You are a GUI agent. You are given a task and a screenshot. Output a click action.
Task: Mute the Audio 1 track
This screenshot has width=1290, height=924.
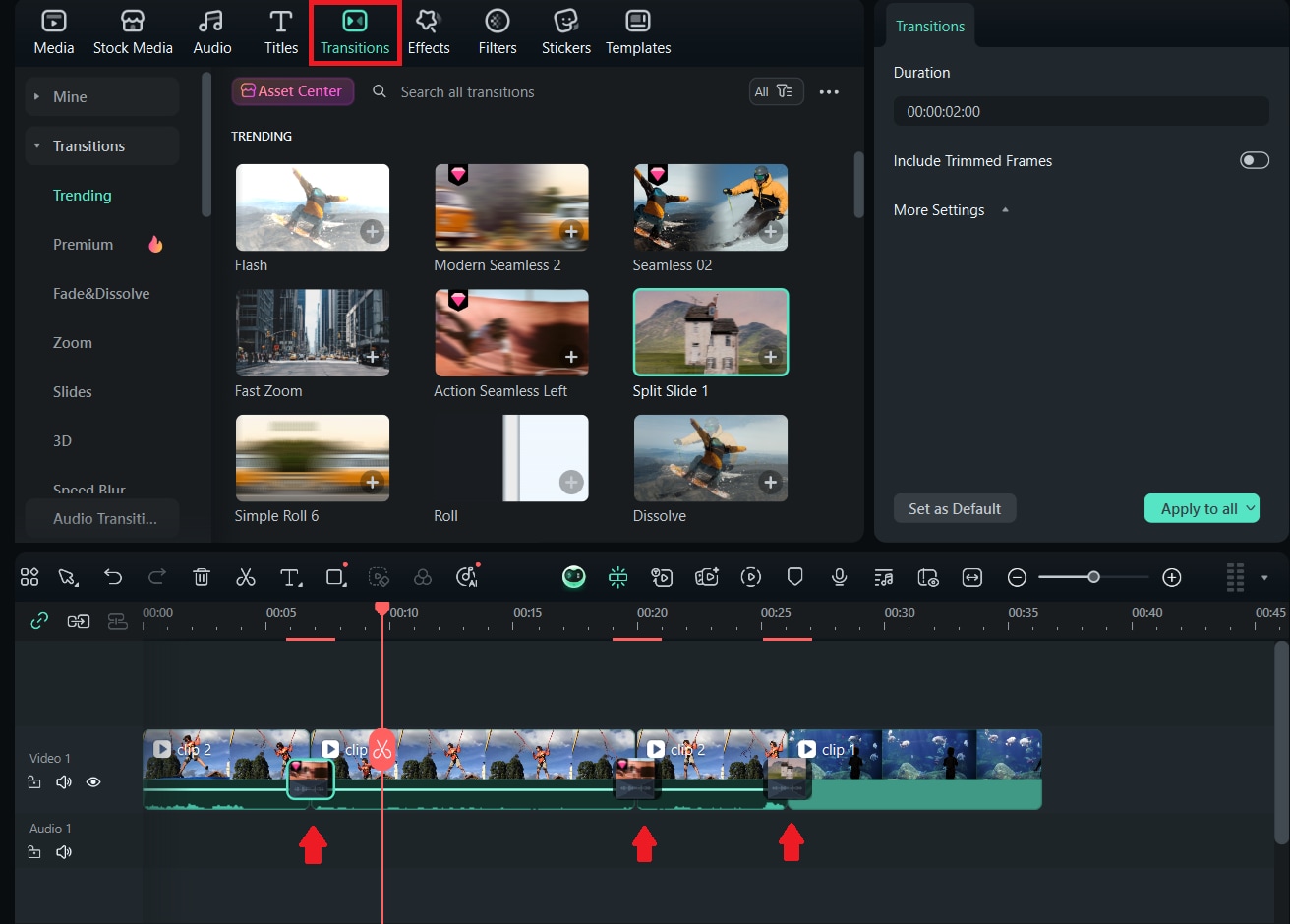tap(63, 851)
